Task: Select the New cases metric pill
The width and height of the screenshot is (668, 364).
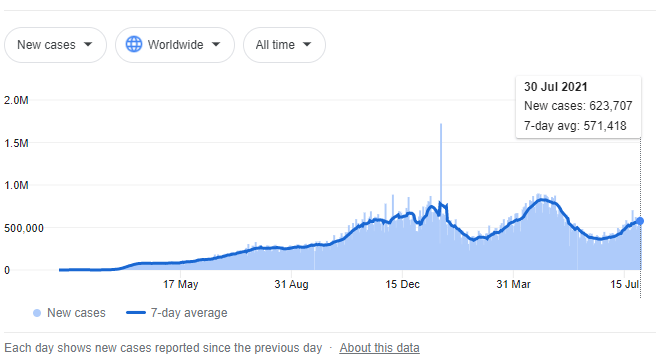Action: (x=55, y=45)
